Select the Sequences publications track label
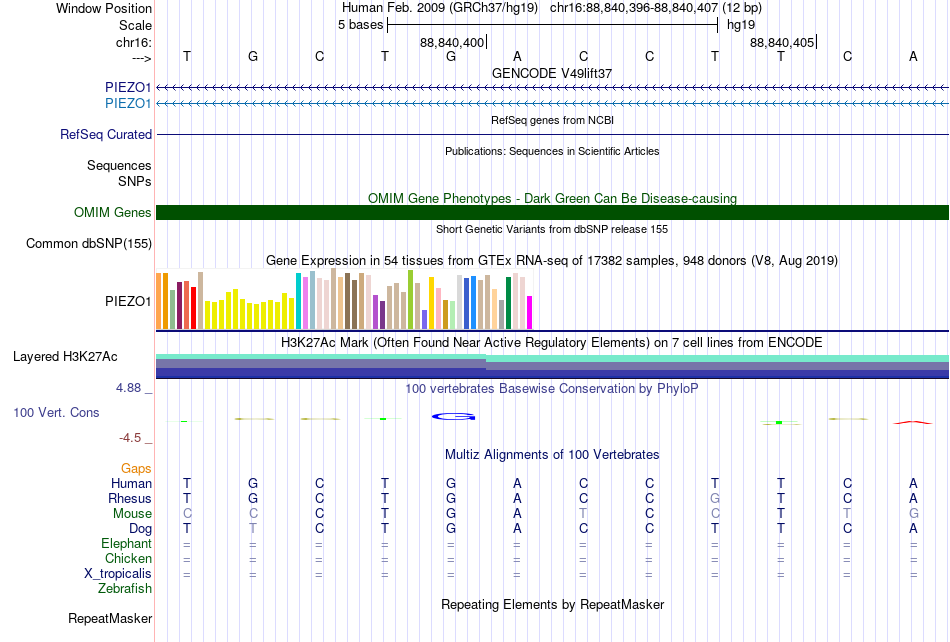This screenshot has width=950, height=642. [119, 165]
